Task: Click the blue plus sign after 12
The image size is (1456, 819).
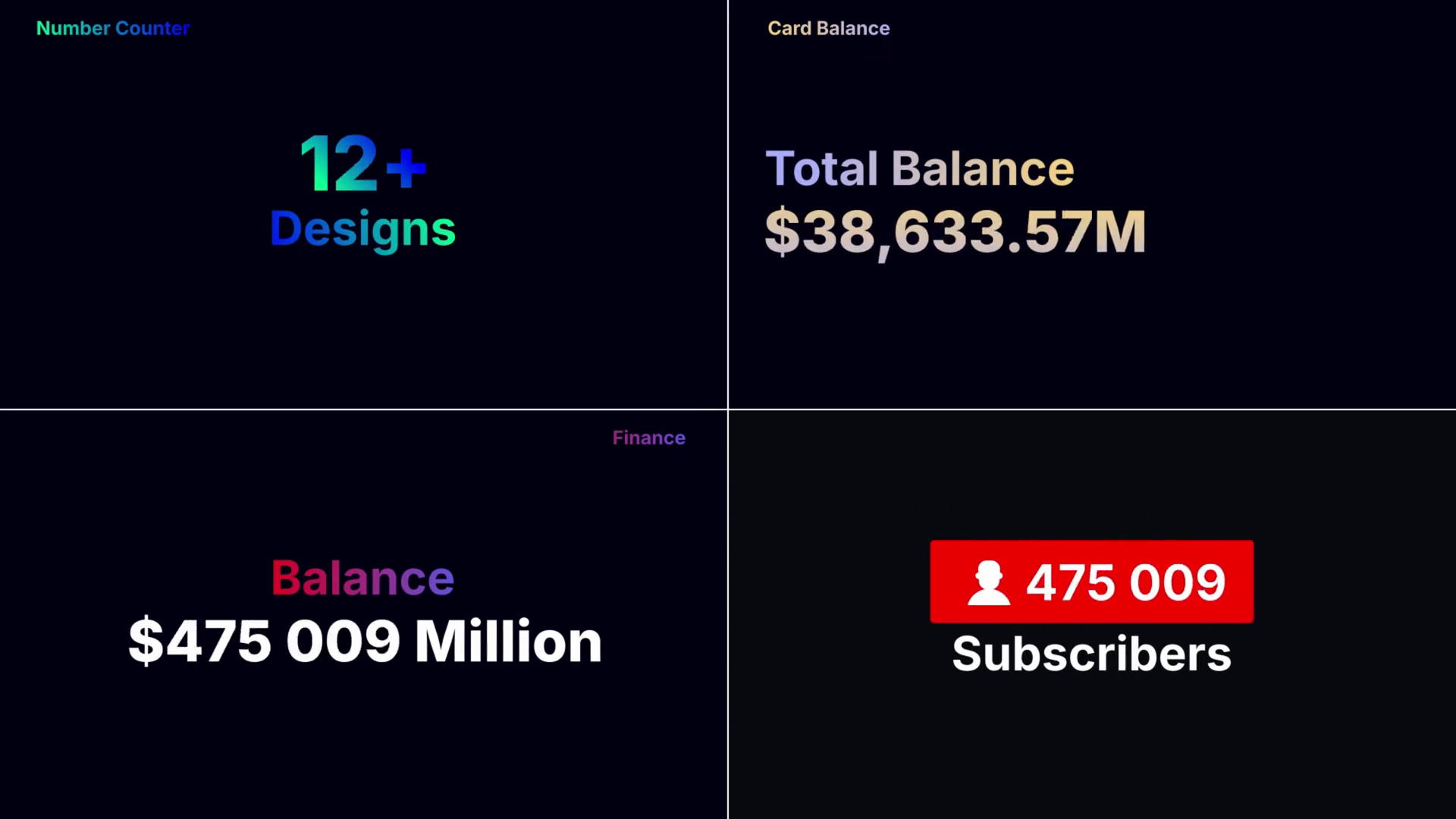Action: click(x=406, y=168)
